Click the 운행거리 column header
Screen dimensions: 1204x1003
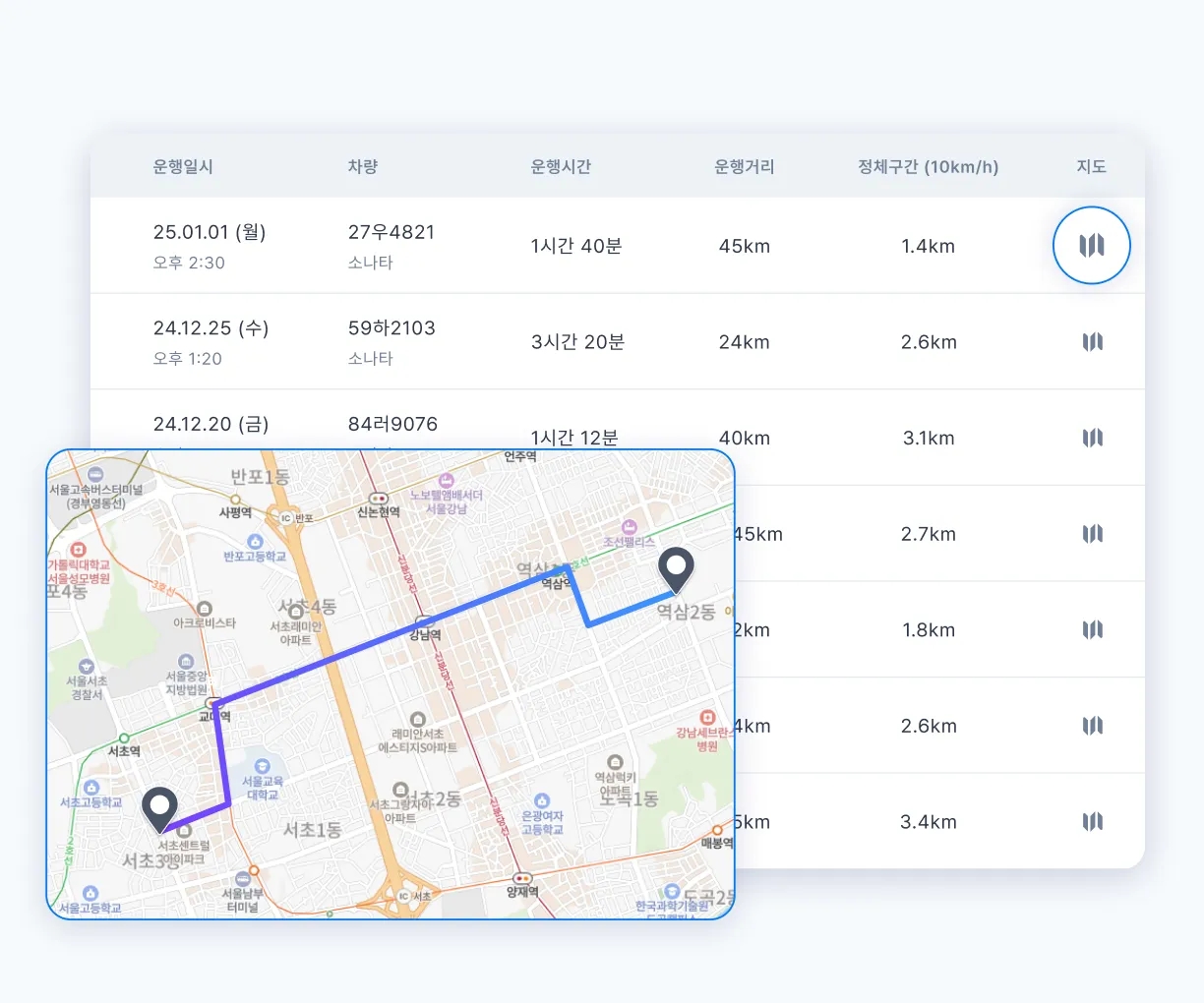[x=745, y=166]
